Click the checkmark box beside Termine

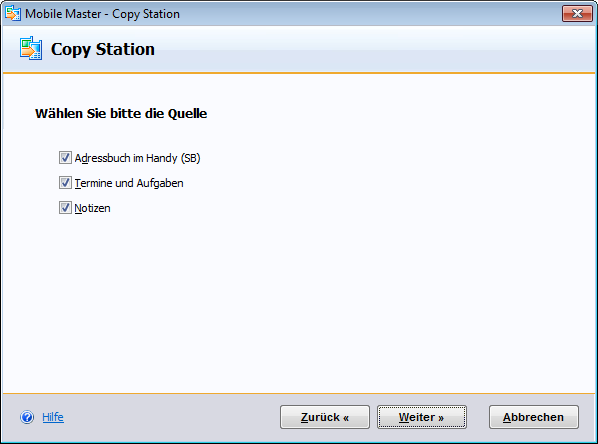65,183
